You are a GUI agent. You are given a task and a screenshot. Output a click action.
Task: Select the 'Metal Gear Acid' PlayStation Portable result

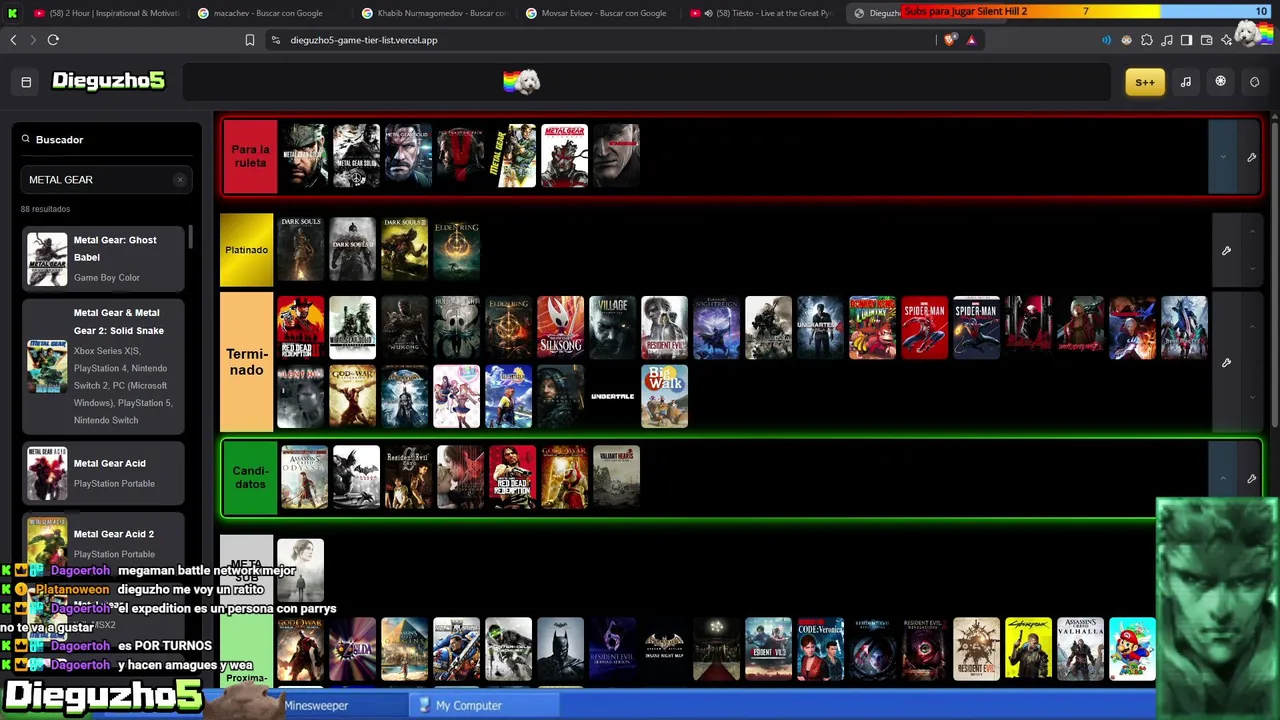point(104,473)
